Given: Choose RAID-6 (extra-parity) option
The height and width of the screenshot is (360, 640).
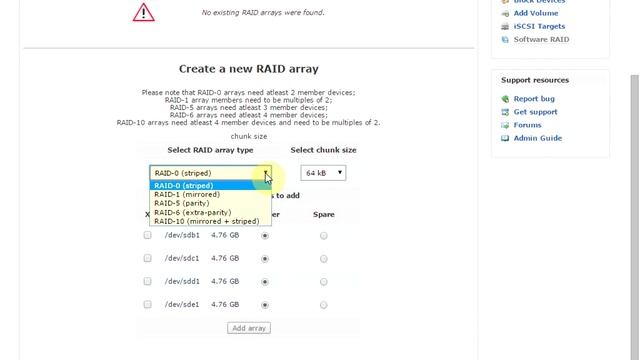Looking at the screenshot, I should pyautogui.click(x=210, y=212).
